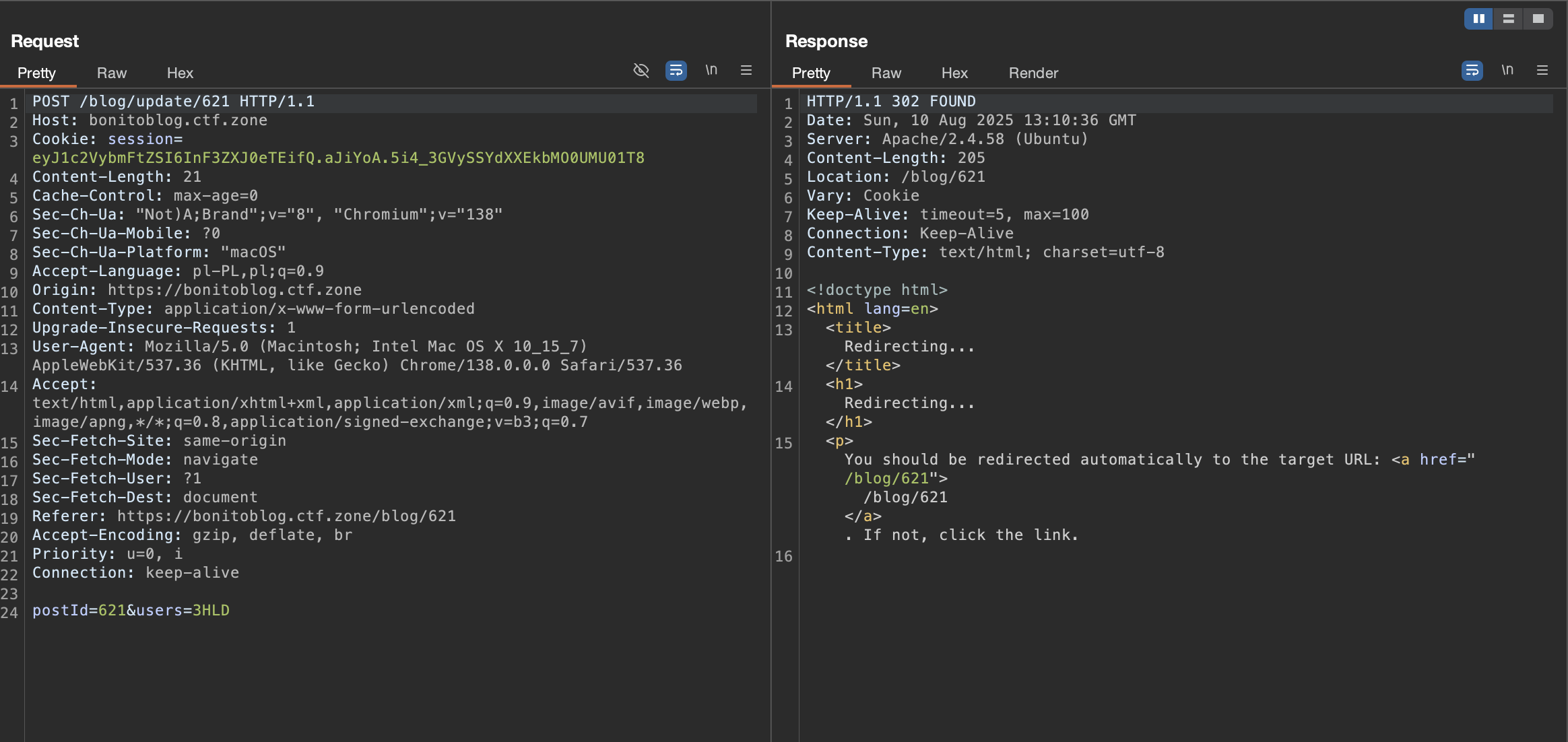The width and height of the screenshot is (1568, 742).
Task: Toggle line wrap icon in Request panel
Action: [x=676, y=70]
